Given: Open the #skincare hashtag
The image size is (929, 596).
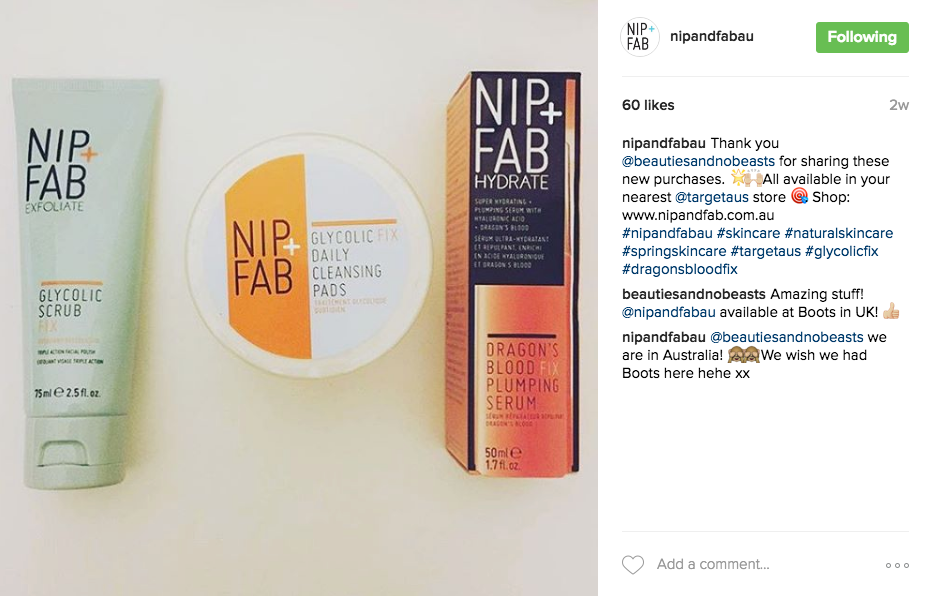Looking at the screenshot, I should tap(748, 233).
